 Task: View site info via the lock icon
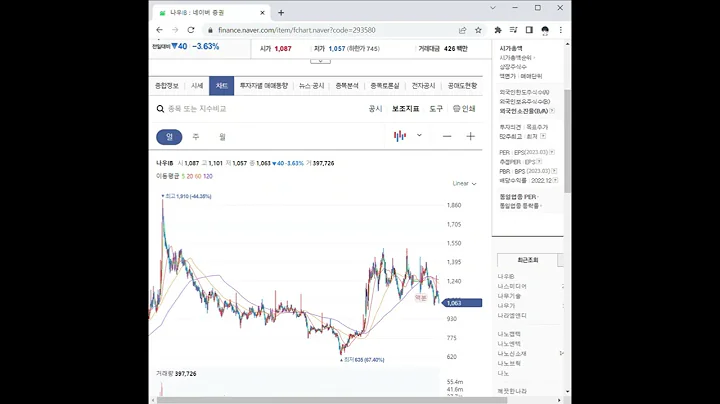click(210, 30)
